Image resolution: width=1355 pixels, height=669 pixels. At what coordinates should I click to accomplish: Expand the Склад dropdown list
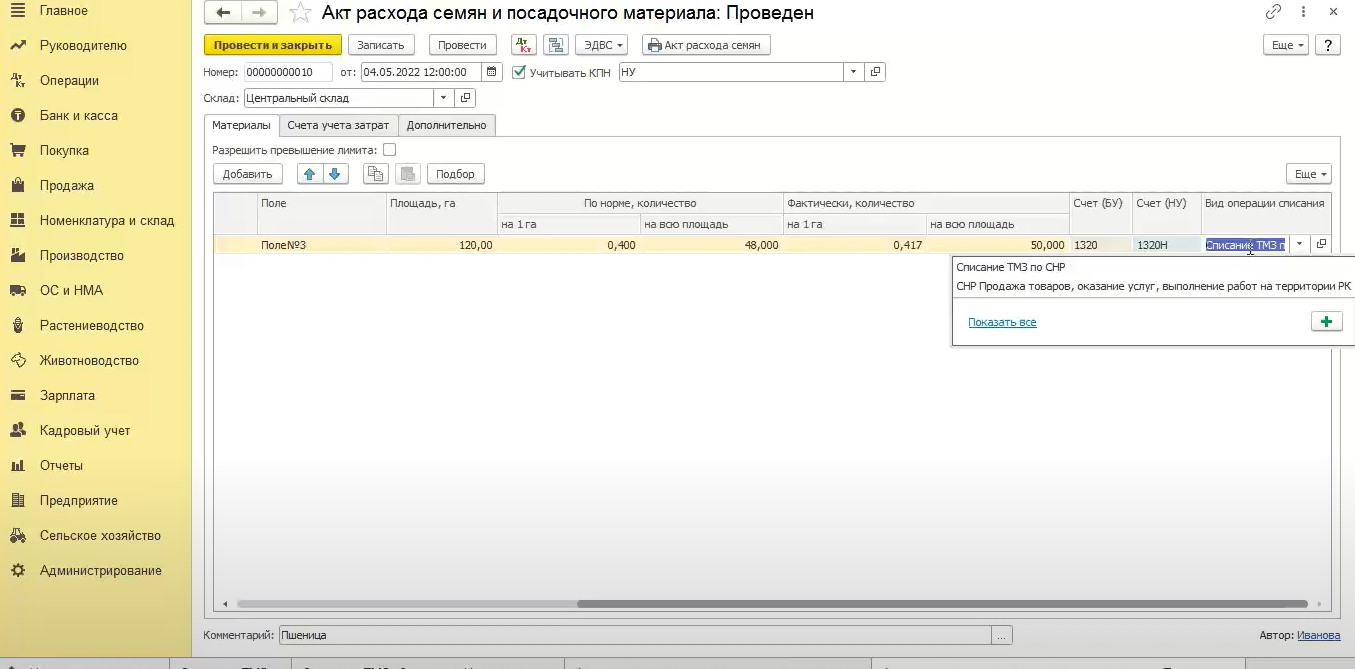click(x=443, y=98)
